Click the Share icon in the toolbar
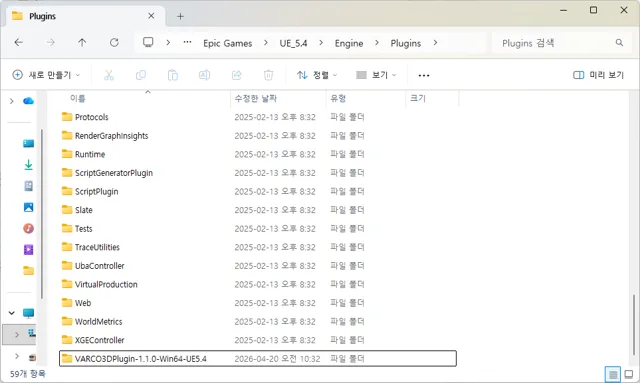This screenshot has height=383, width=640. point(237,75)
